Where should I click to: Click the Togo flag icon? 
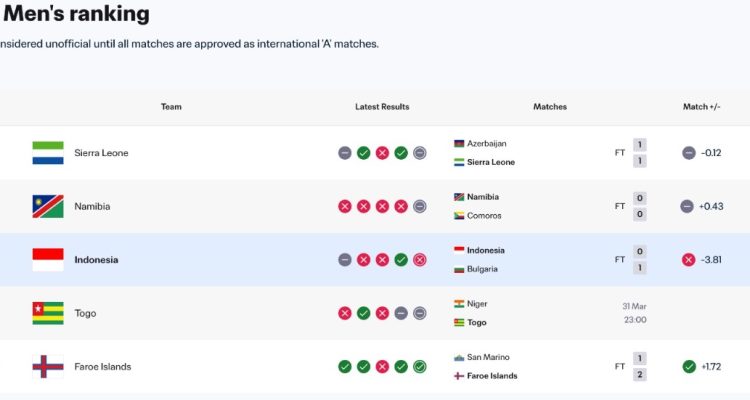[x=48, y=313]
